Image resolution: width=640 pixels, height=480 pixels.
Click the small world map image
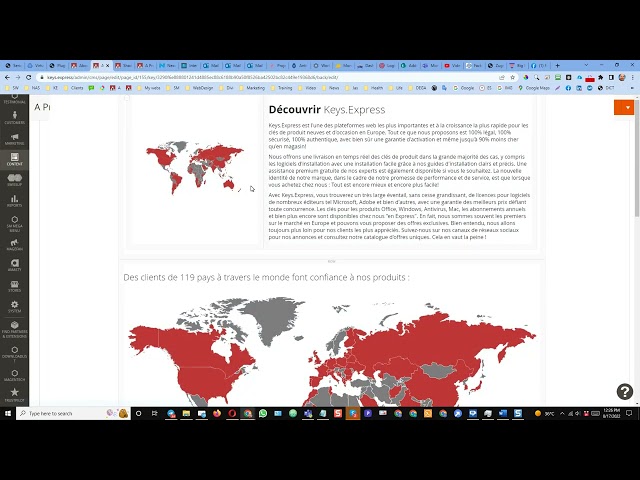click(195, 167)
